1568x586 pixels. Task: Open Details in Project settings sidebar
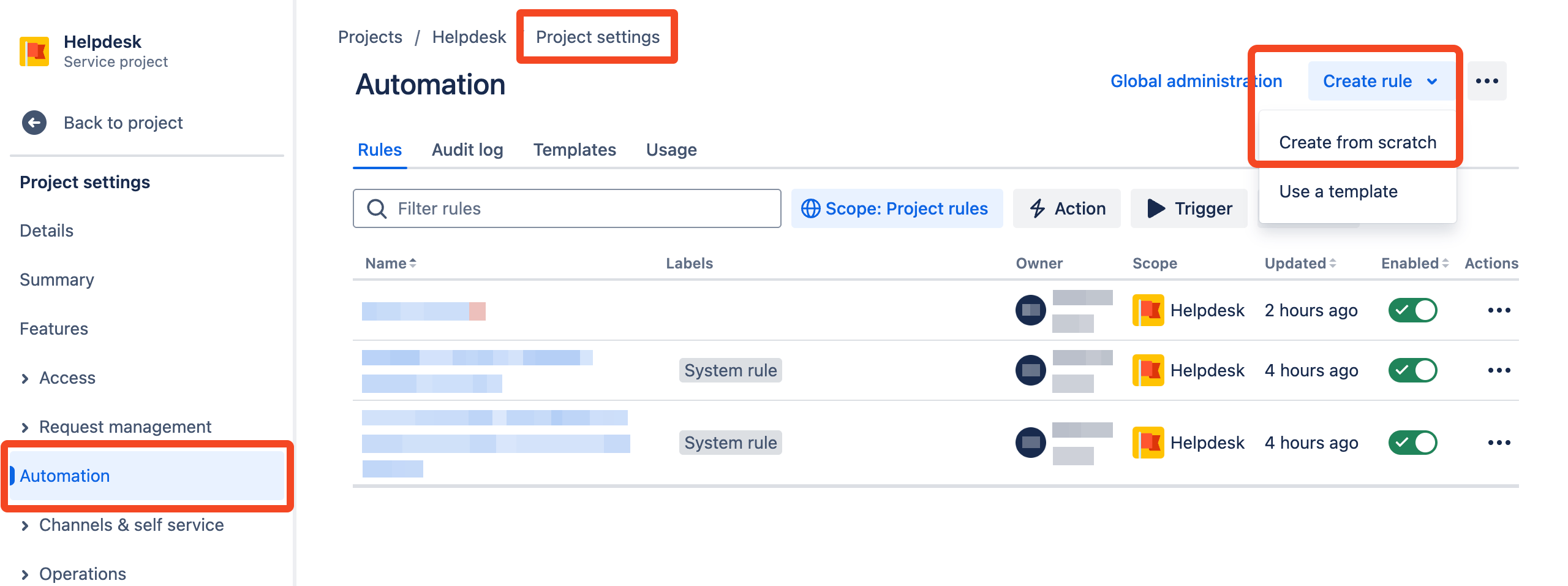[47, 230]
